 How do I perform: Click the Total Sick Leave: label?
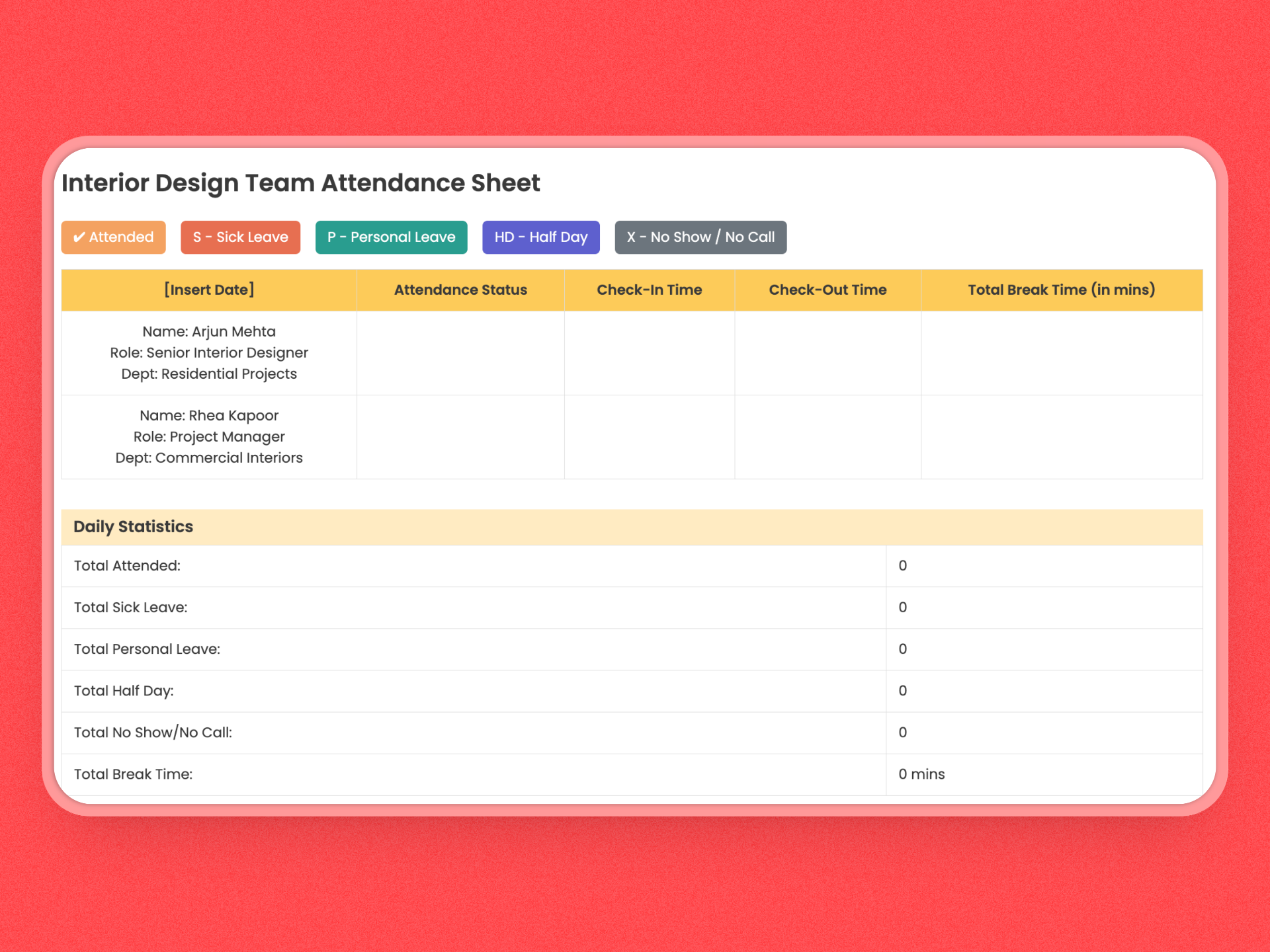coord(130,608)
